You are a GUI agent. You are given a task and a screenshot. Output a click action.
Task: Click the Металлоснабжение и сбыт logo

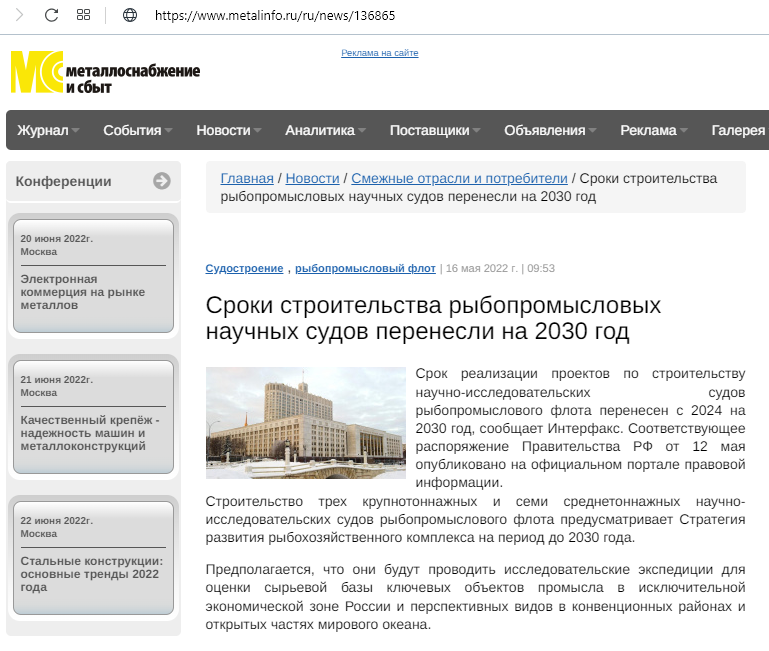coord(105,72)
